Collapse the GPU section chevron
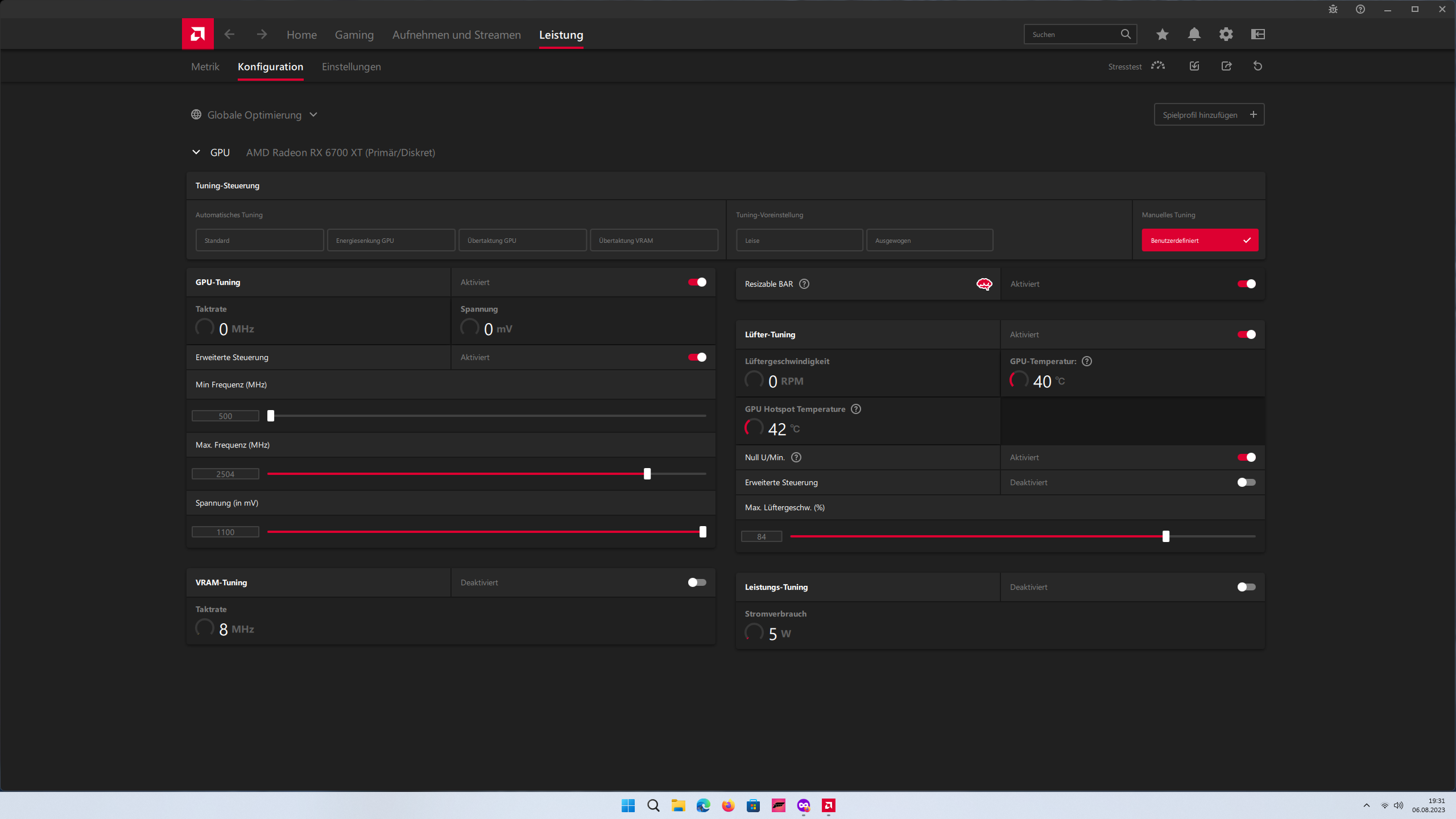The width and height of the screenshot is (1456, 819). pyautogui.click(x=196, y=152)
